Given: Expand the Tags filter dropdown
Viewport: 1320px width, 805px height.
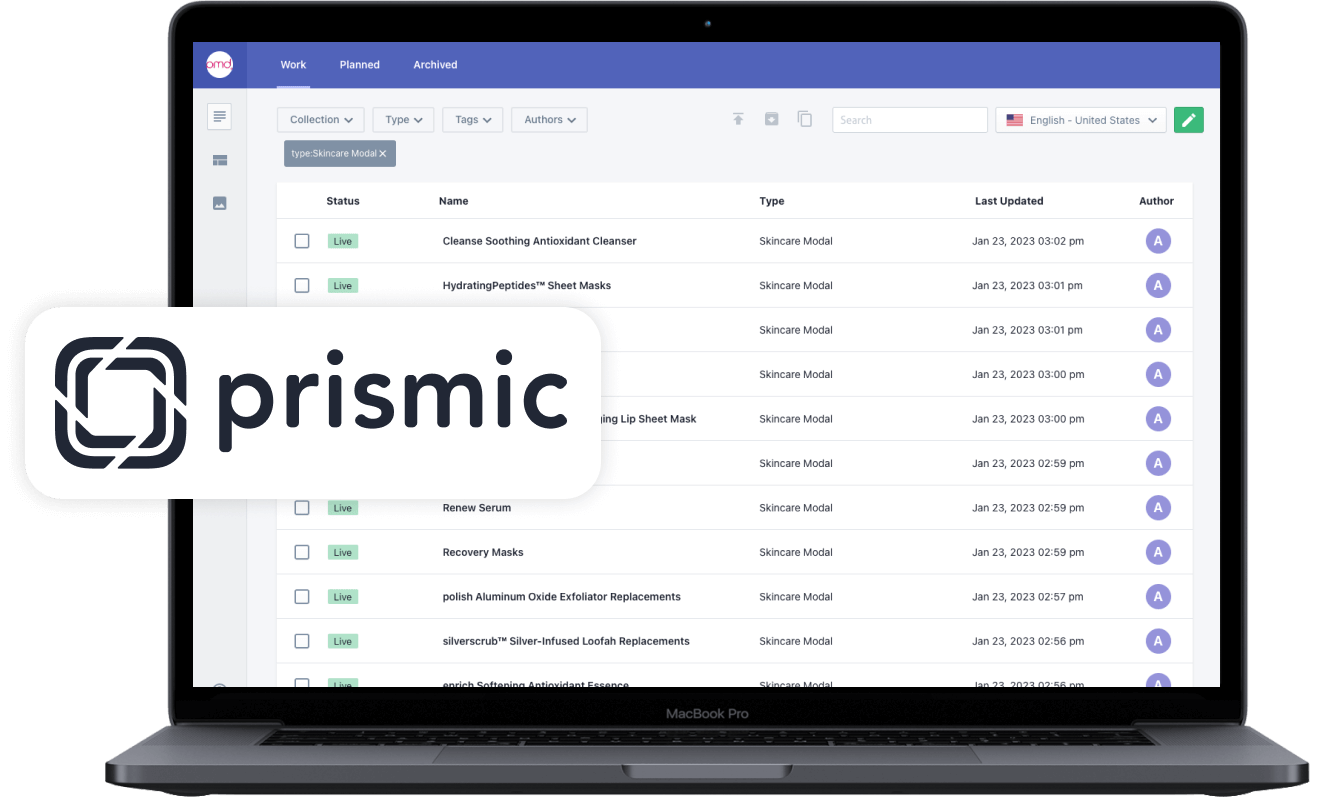Looking at the screenshot, I should click(x=473, y=120).
